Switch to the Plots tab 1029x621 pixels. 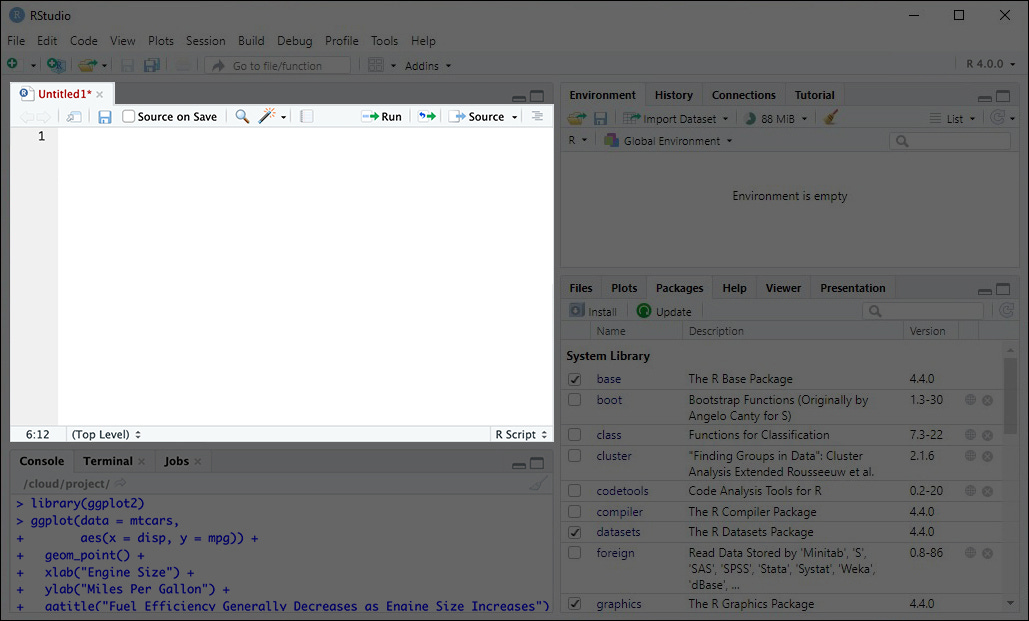point(624,288)
